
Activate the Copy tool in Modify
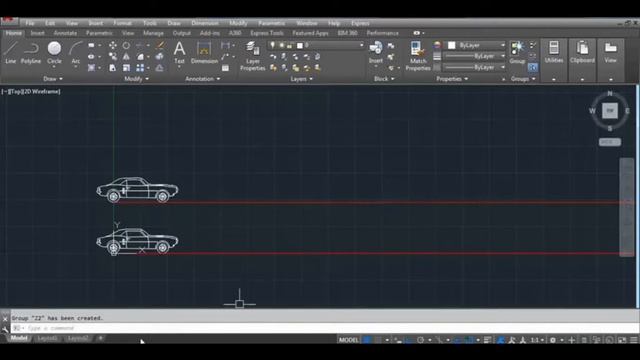(x=113, y=56)
